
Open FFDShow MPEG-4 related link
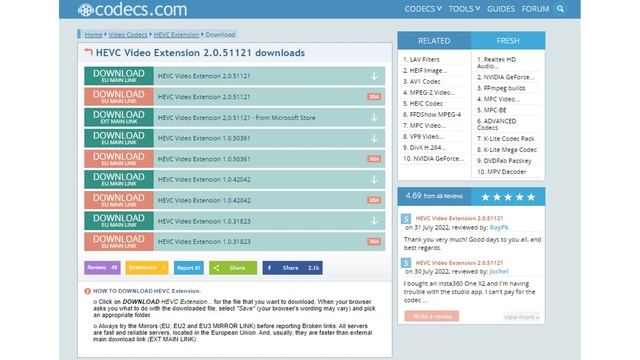coord(435,115)
